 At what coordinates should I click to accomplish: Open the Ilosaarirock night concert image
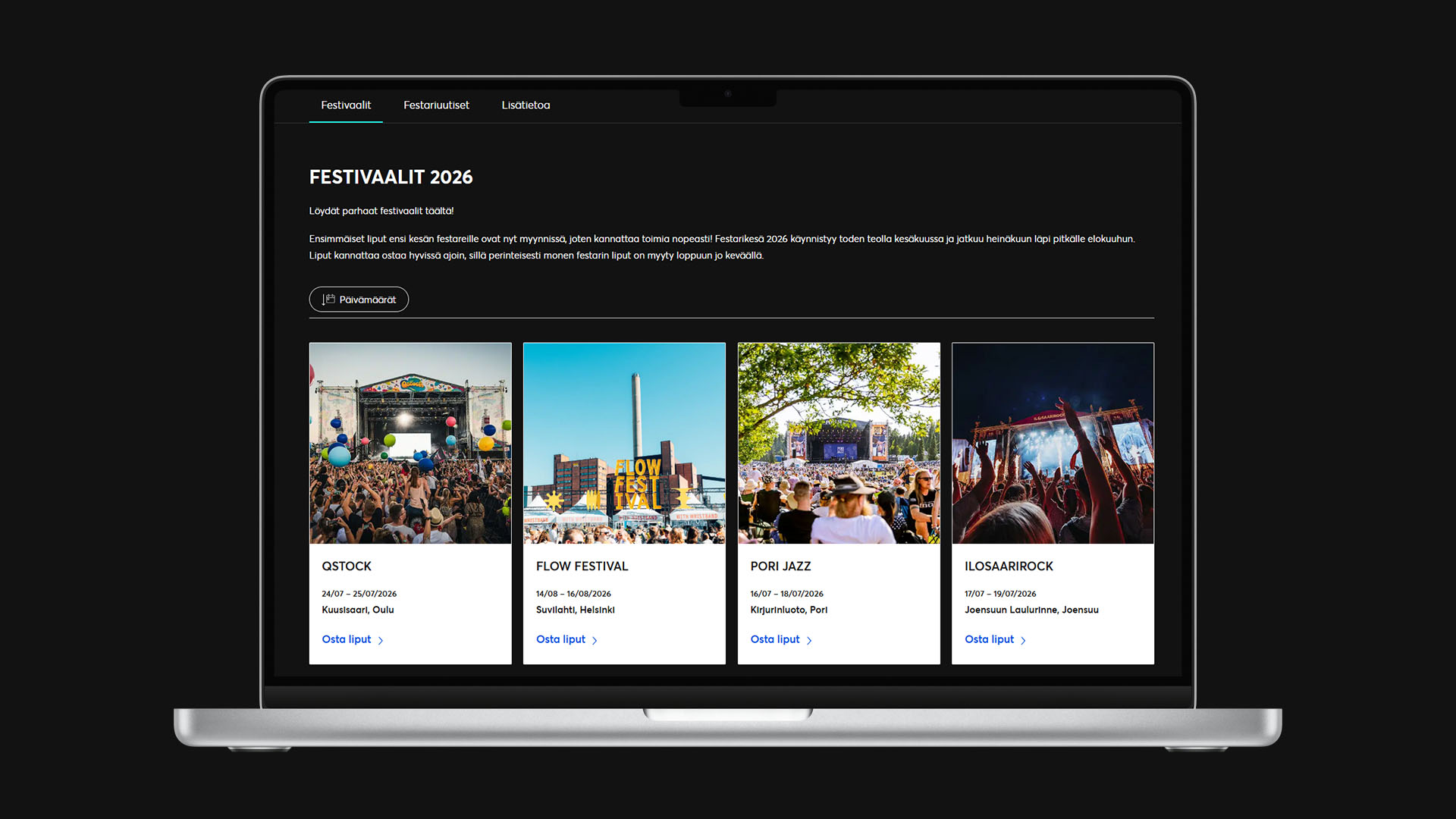[1053, 443]
